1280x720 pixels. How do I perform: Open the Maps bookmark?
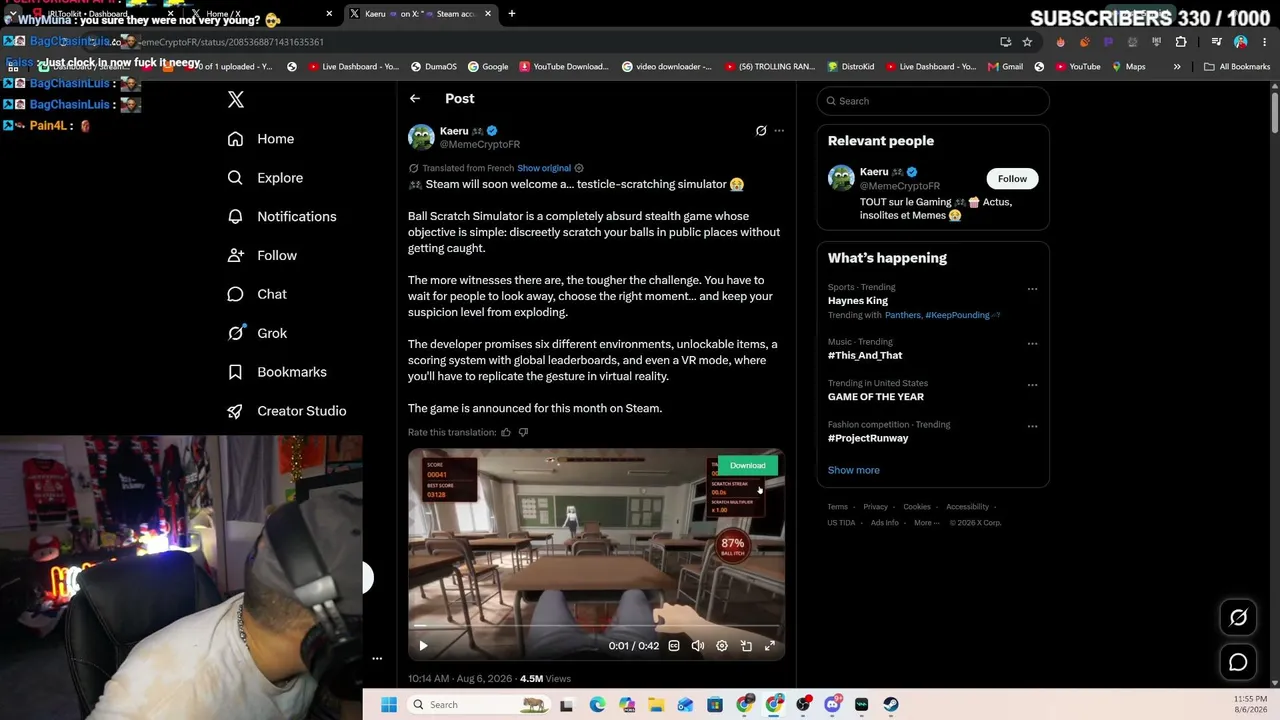1127,67
